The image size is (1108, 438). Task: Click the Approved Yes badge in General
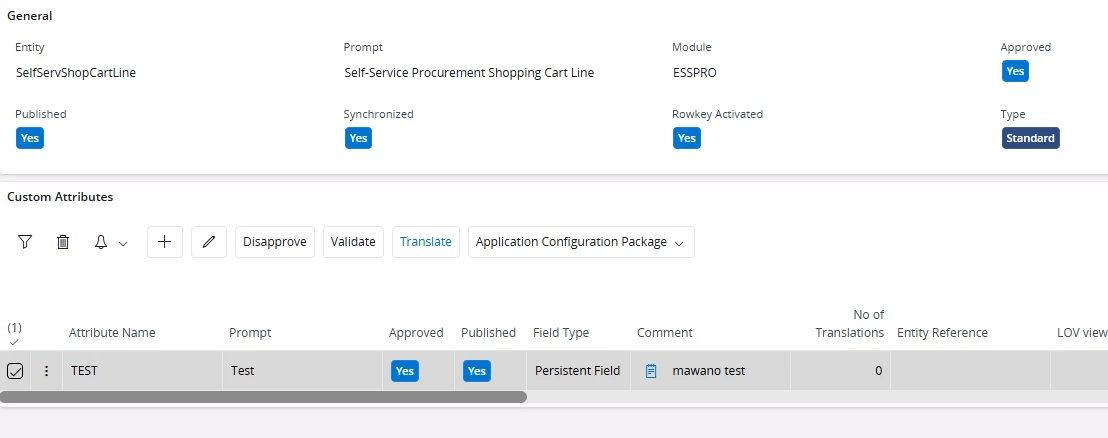tap(1015, 71)
